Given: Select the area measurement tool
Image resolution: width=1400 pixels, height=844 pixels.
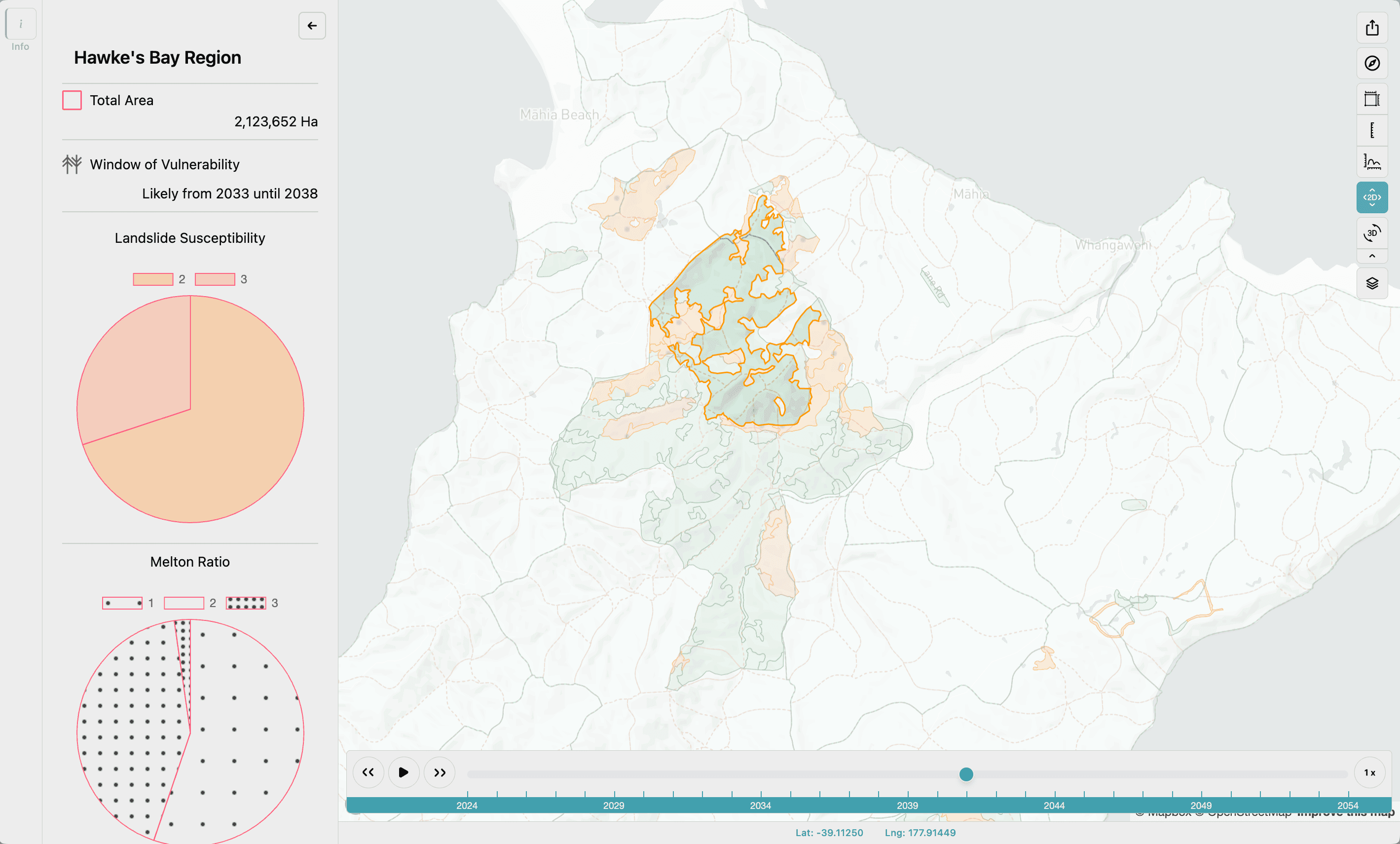Looking at the screenshot, I should click(x=1371, y=99).
